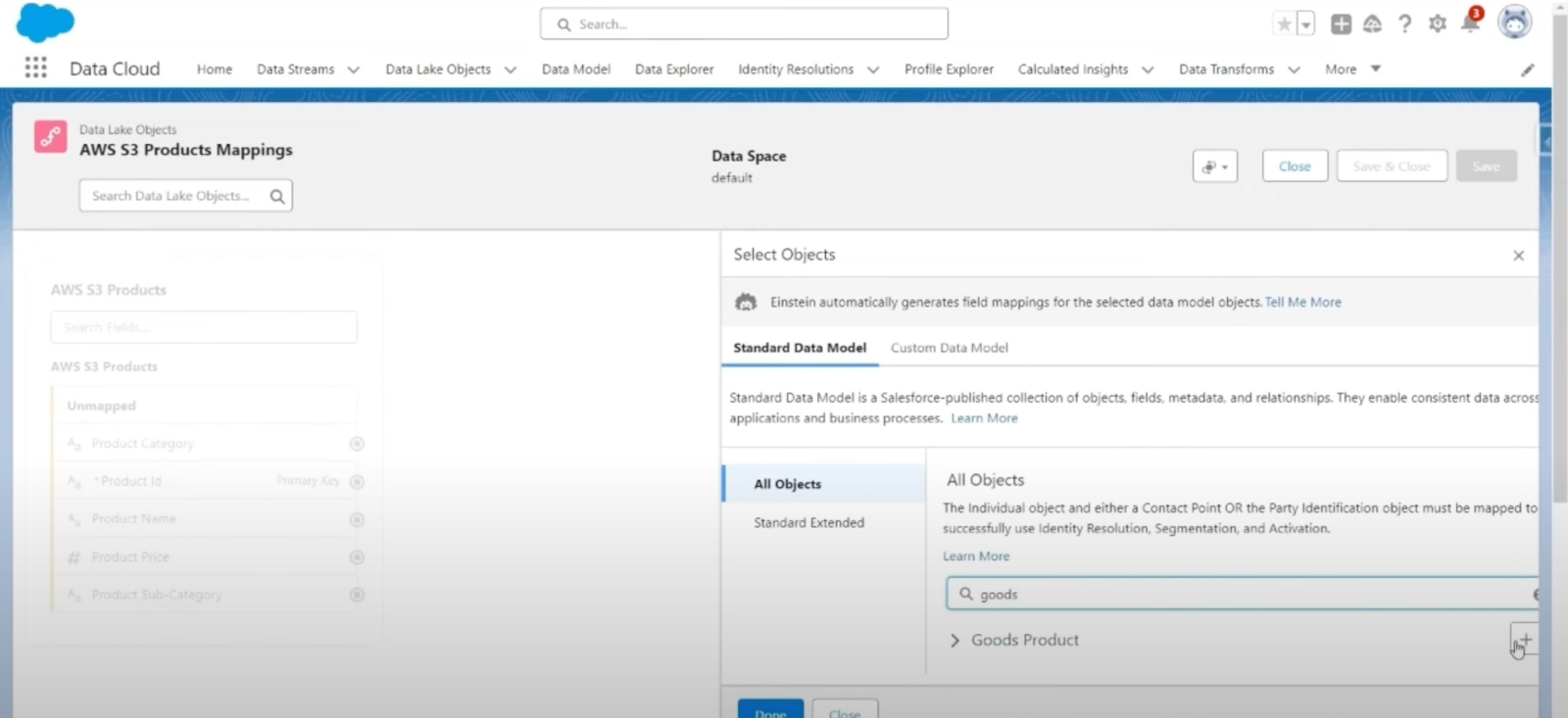Image resolution: width=1568 pixels, height=718 pixels.
Task: Click the Product Sub-Category field row
Action: click(206, 595)
